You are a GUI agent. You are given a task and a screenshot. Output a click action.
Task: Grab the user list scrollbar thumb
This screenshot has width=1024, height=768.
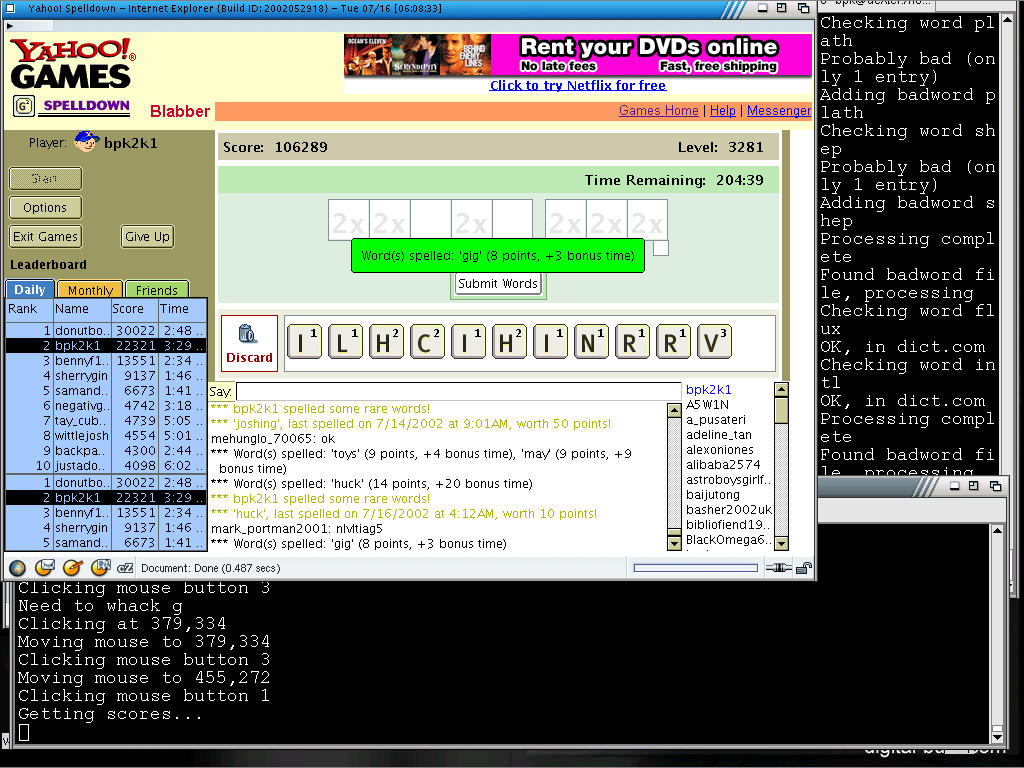point(780,411)
